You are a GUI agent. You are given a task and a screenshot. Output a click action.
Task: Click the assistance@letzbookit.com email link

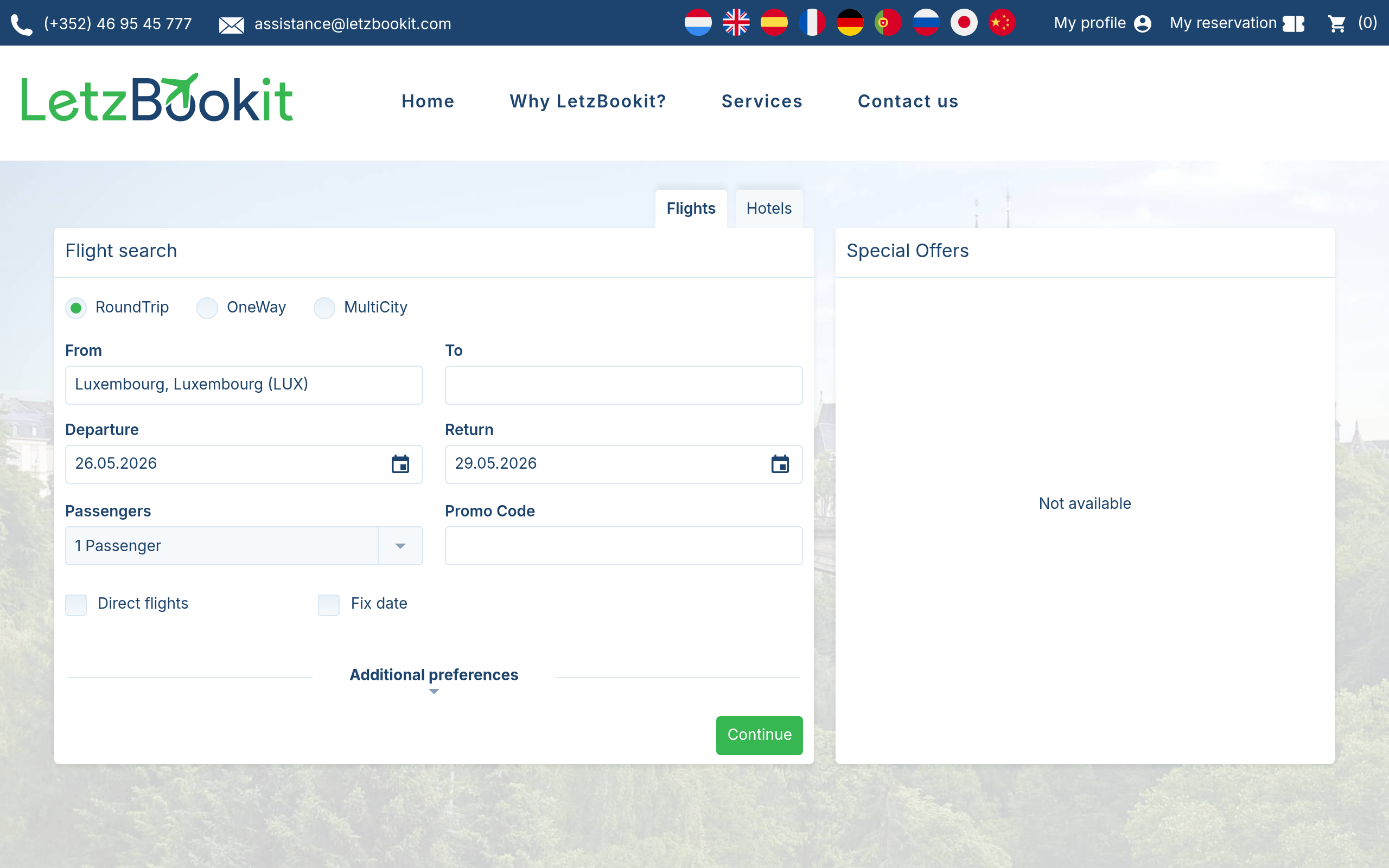pos(353,24)
